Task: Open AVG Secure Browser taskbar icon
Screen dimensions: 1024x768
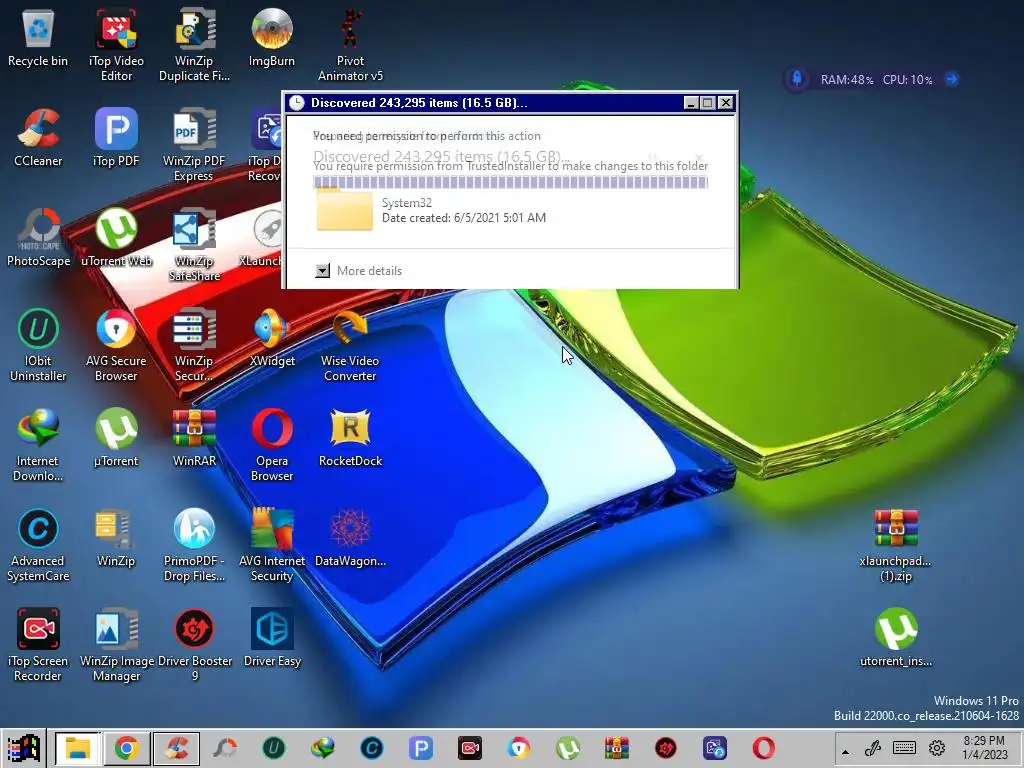Action: (519, 748)
